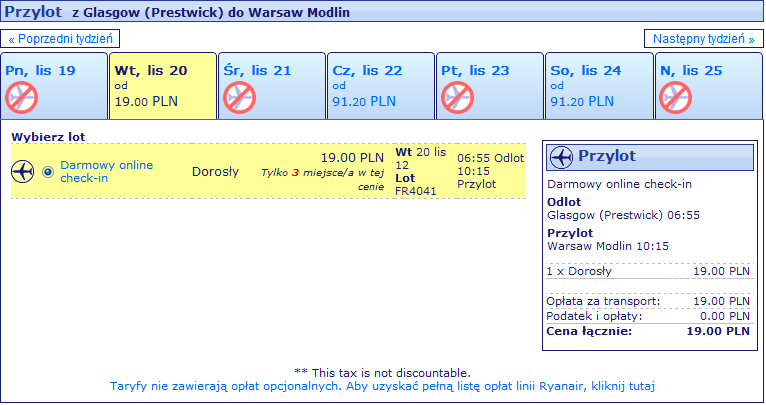
Task: Open Ryanair optional fees list link
Action: 382,386
